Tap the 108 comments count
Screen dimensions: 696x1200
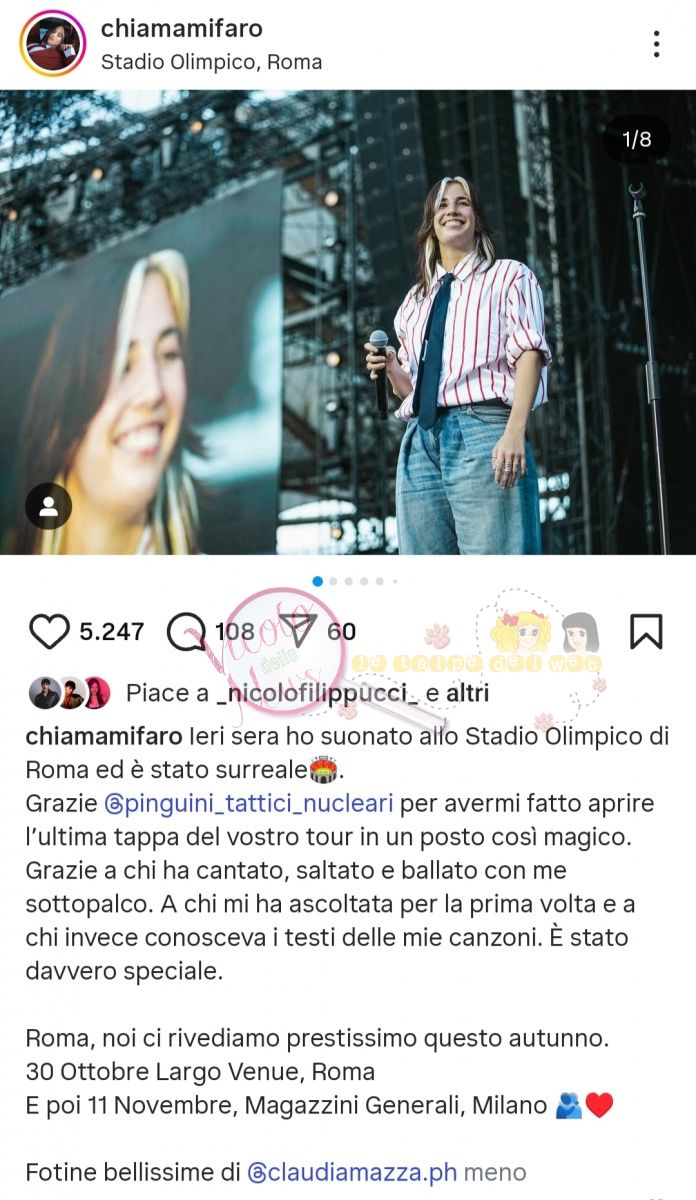(235, 632)
